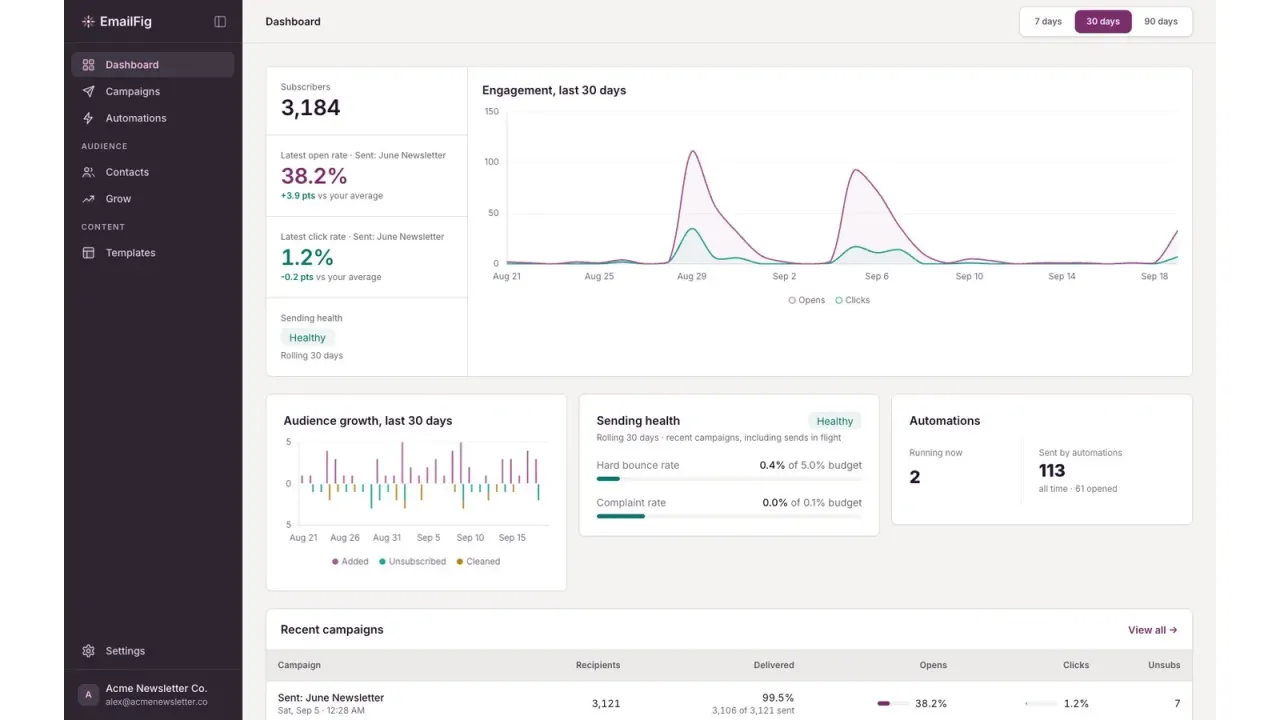The height and width of the screenshot is (720, 1280).
Task: Open Settings in the sidebar
Action: click(153, 651)
